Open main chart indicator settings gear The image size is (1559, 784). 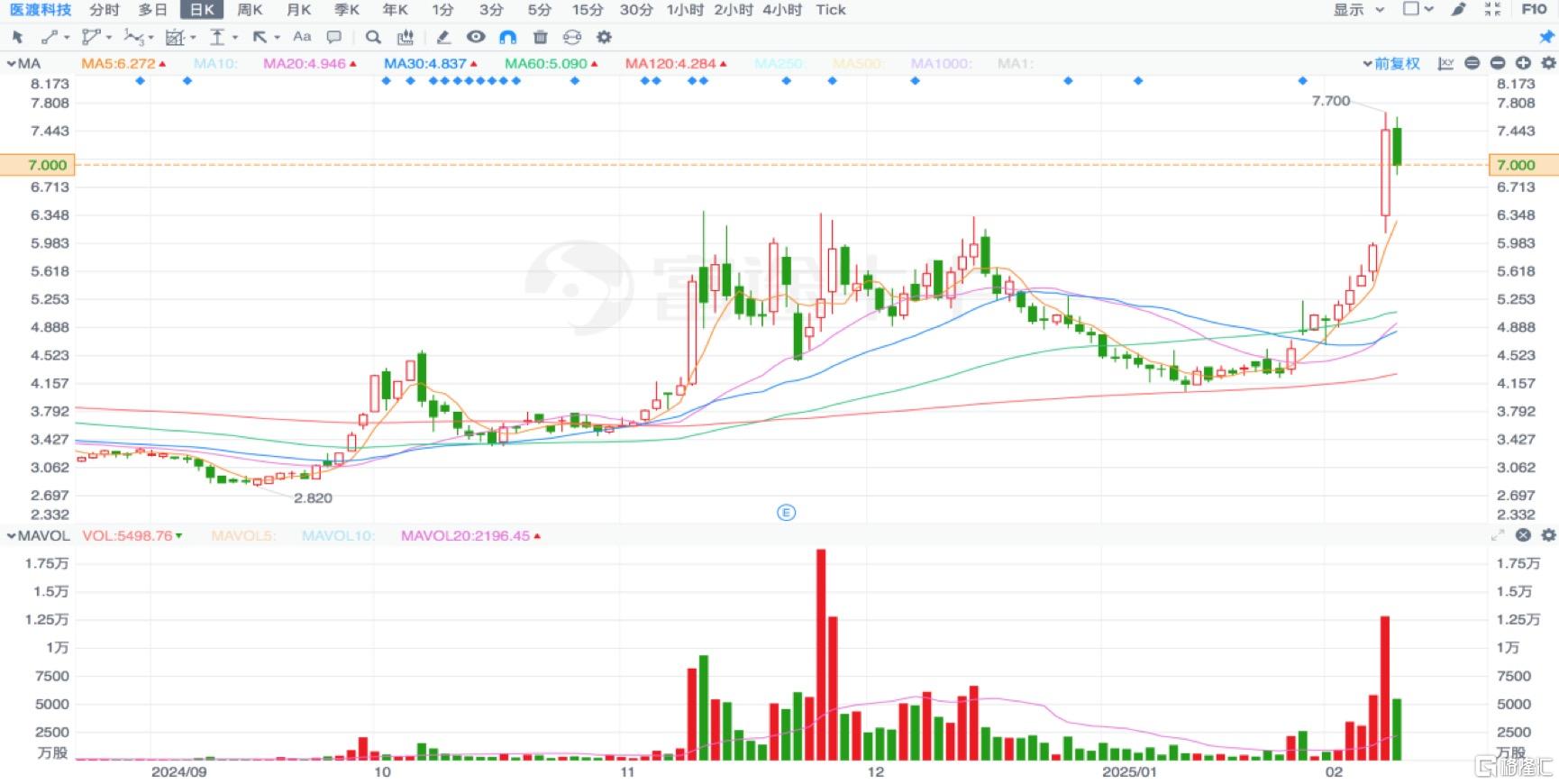pyautogui.click(x=1549, y=63)
